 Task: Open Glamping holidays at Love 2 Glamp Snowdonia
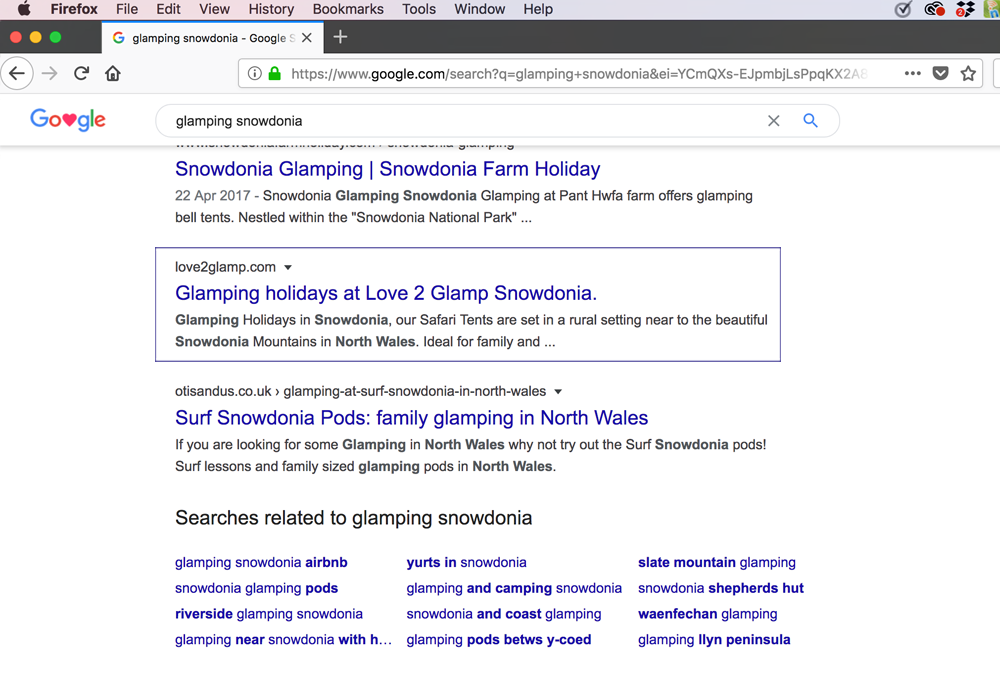(386, 293)
